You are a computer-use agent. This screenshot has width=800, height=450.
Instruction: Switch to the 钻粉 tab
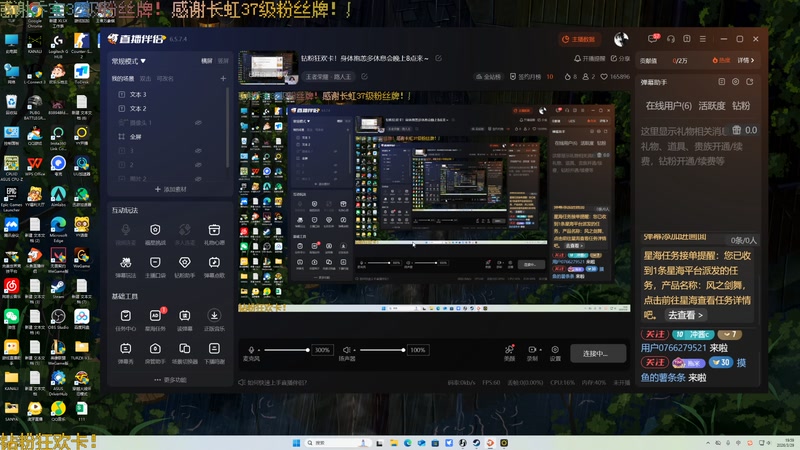click(x=741, y=106)
